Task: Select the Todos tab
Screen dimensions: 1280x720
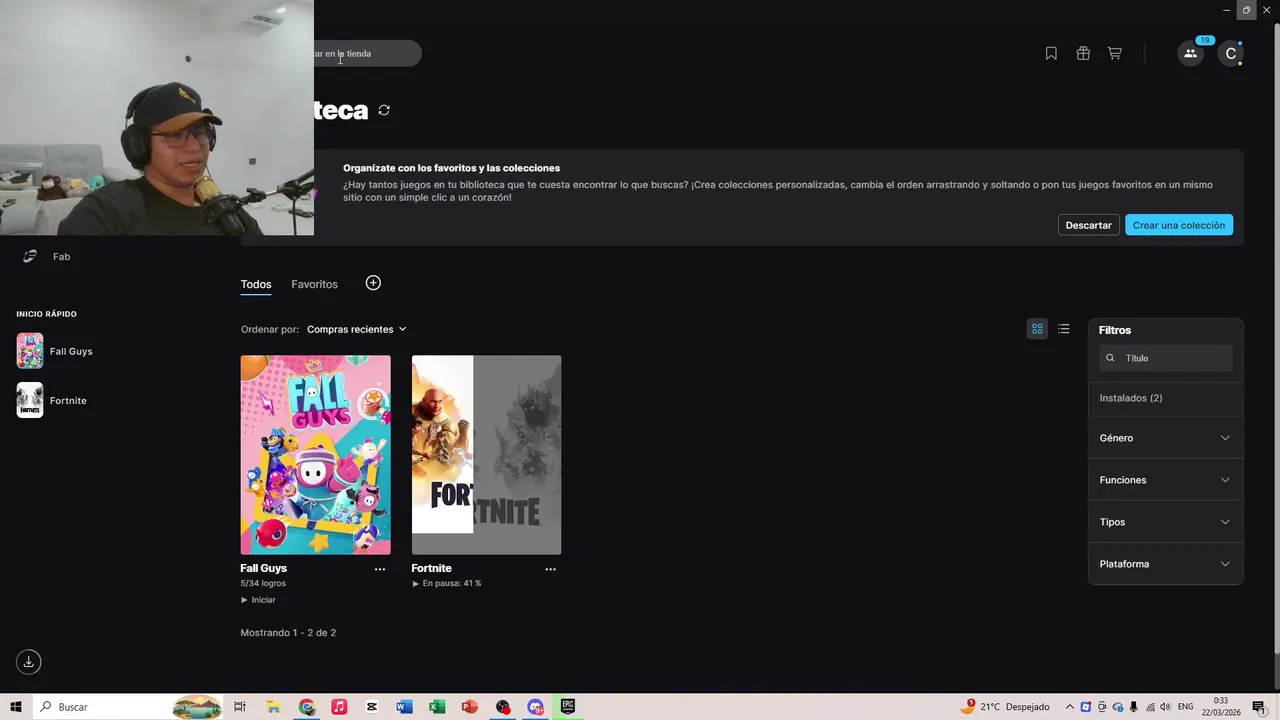Action: (x=256, y=284)
